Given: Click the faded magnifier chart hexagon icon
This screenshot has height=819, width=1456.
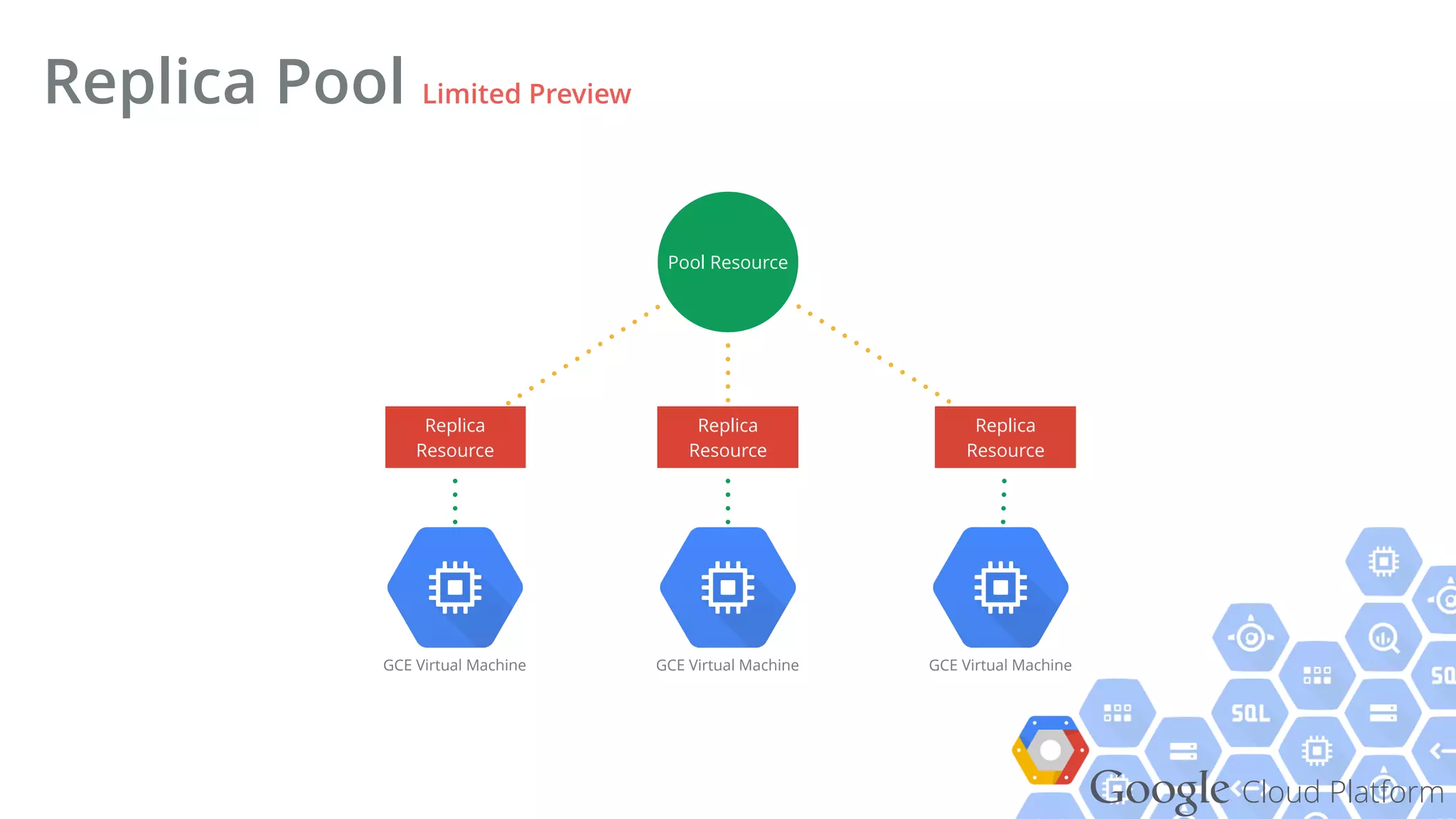Looking at the screenshot, I should pos(1383,637).
